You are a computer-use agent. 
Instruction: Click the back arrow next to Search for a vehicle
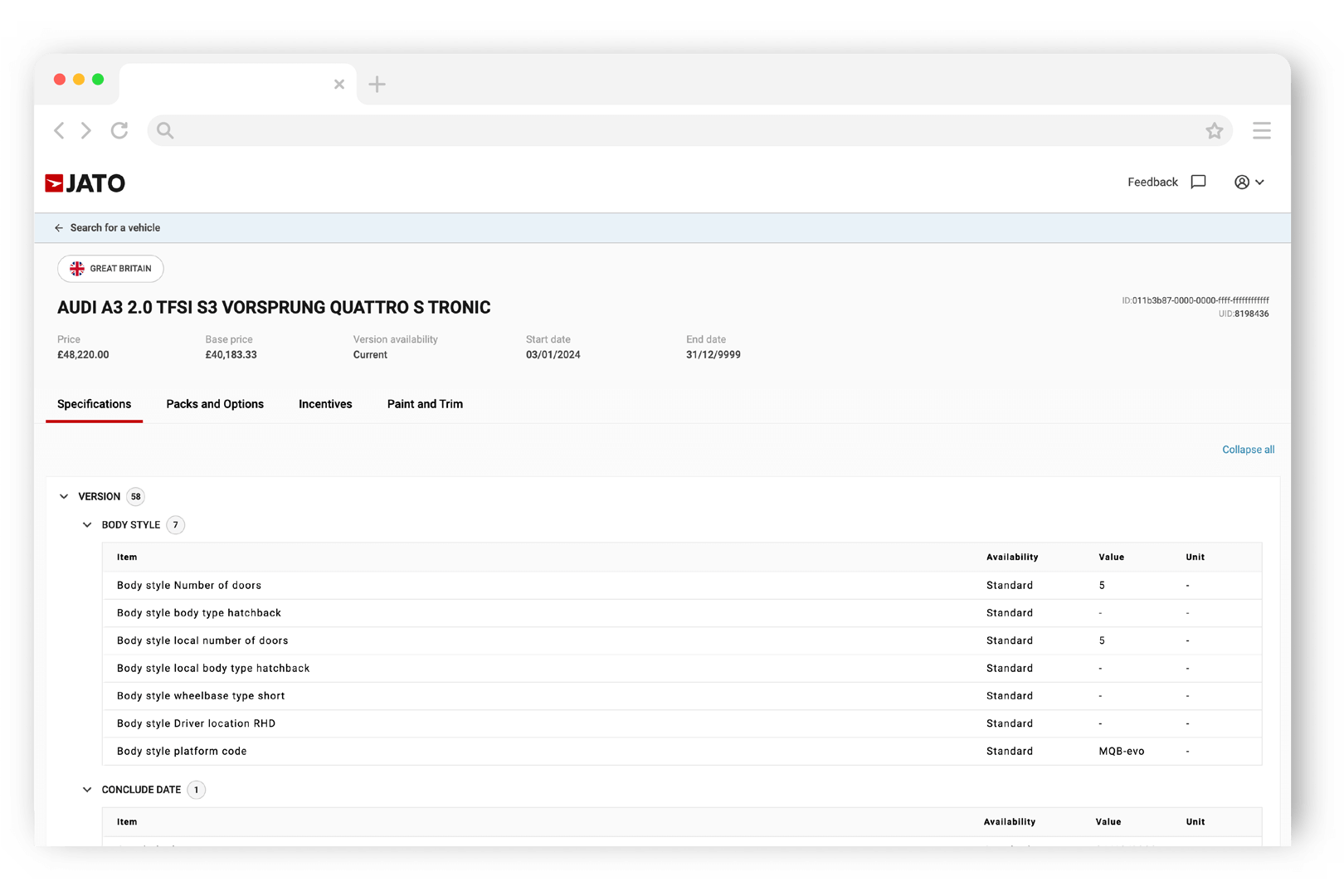[x=59, y=227]
